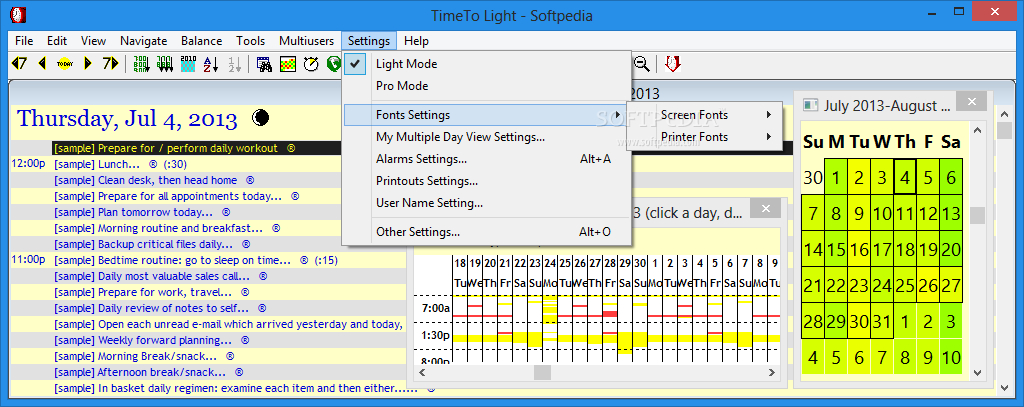Go back seven days with the left 7 arrow
The width and height of the screenshot is (1024, 407).
point(19,63)
